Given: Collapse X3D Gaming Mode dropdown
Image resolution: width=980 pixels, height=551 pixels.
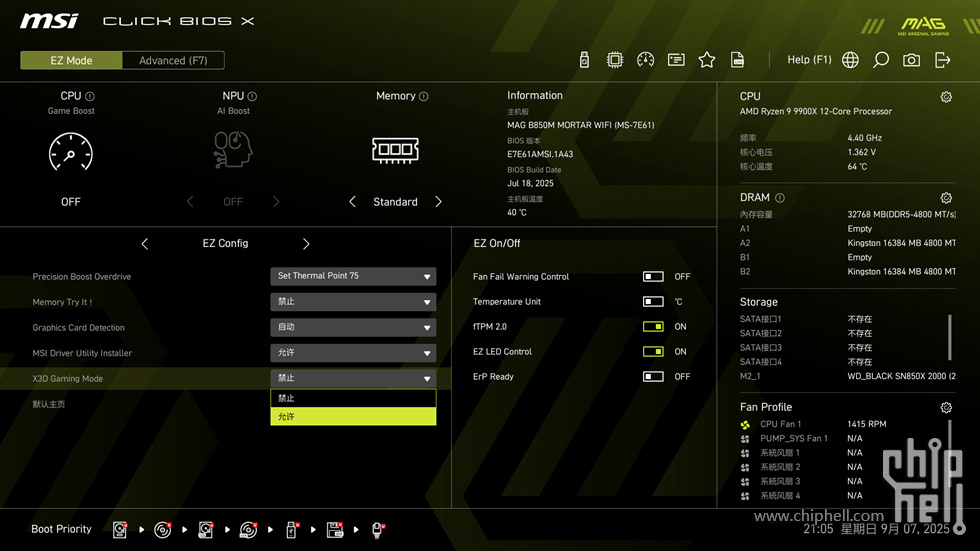Looking at the screenshot, I should point(353,379).
